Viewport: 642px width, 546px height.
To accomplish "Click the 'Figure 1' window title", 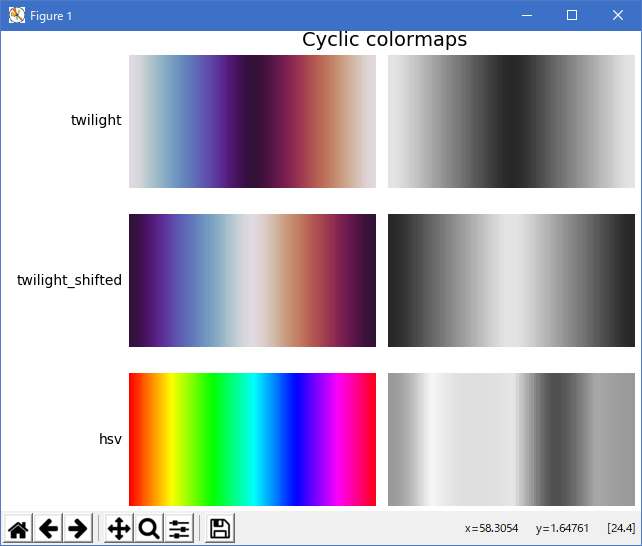I will [x=51, y=16].
